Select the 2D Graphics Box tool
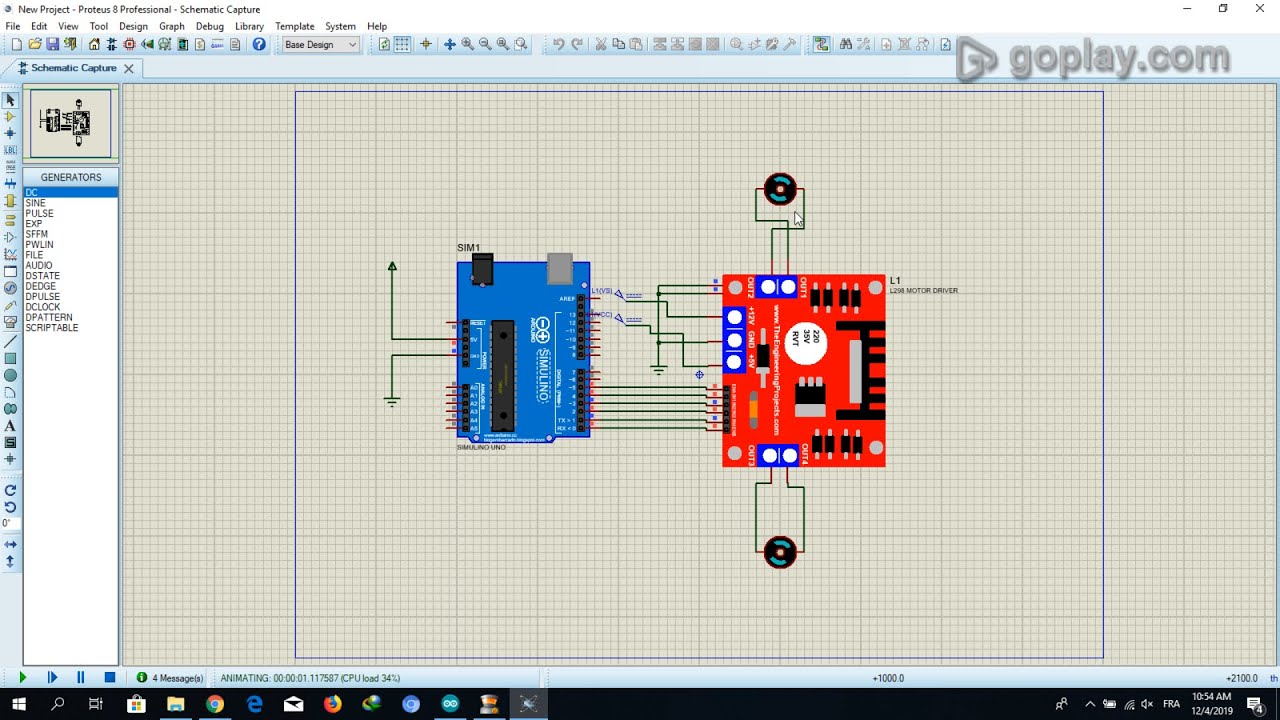This screenshot has height=720, width=1280. point(10,358)
